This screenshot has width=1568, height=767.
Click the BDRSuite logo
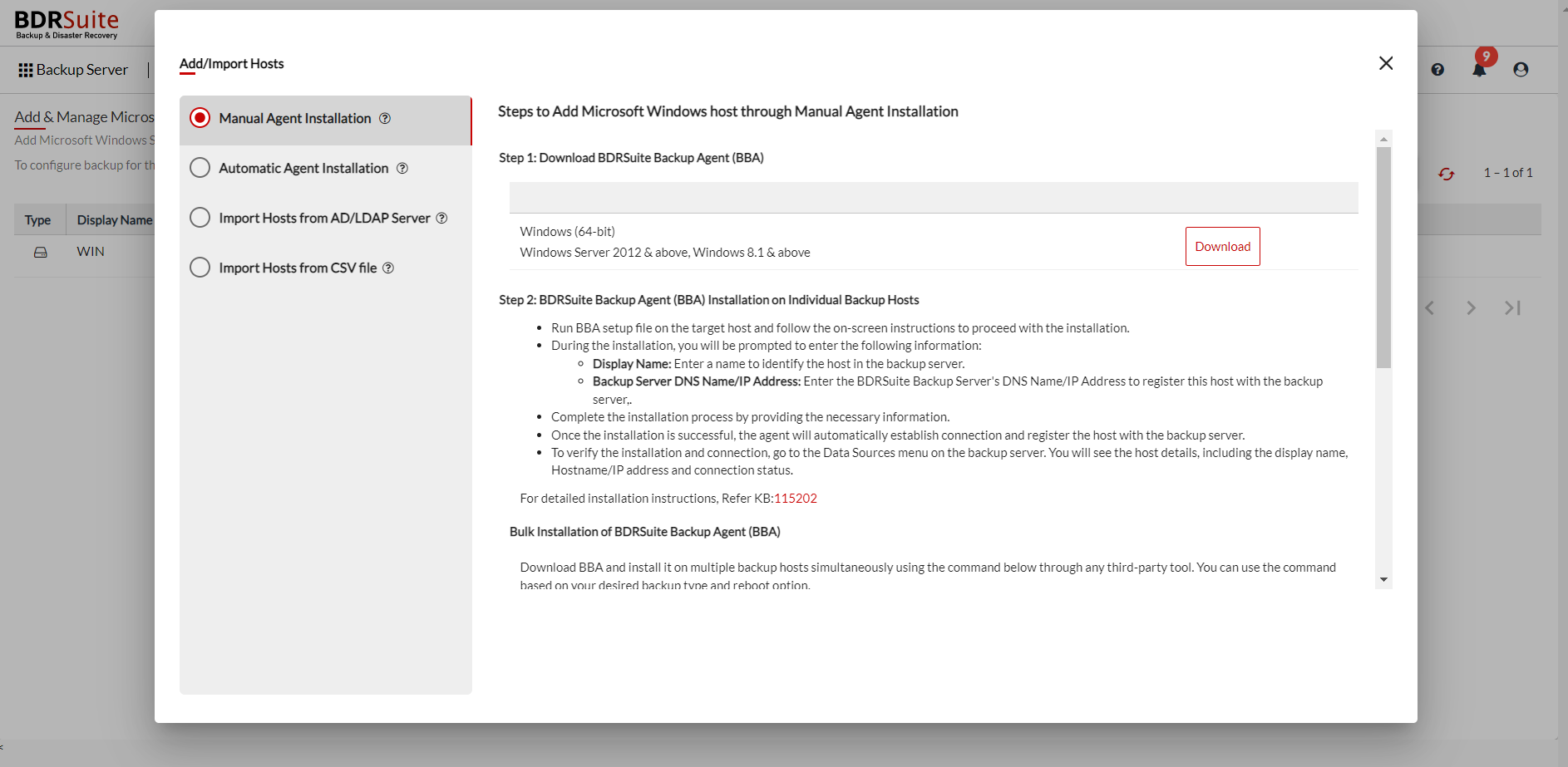tap(67, 24)
